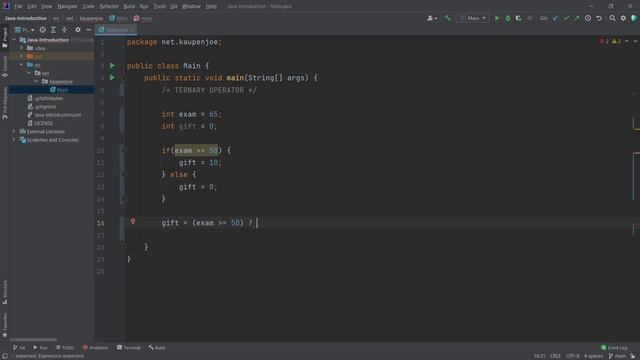Run class Main from gutter arrow on line 3
The height and width of the screenshot is (360, 640).
click(112, 66)
